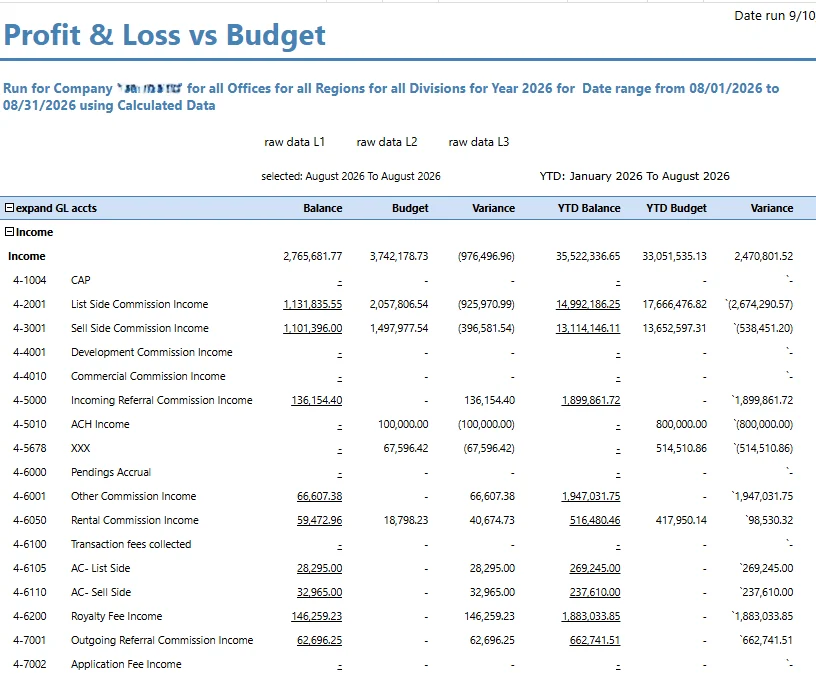This screenshot has width=816, height=674.
Task: Select the Variance header after YTD Budget
Action: coord(772,208)
